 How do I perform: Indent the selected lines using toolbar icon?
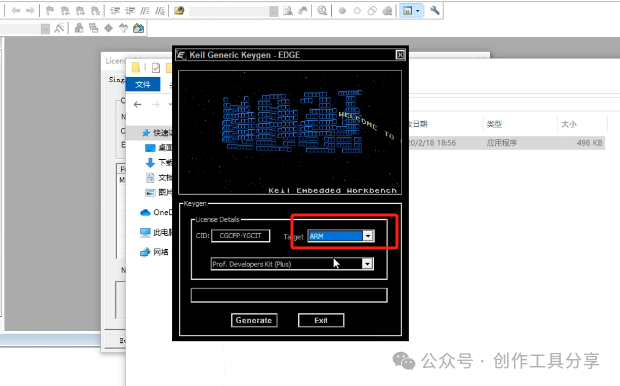coord(115,11)
